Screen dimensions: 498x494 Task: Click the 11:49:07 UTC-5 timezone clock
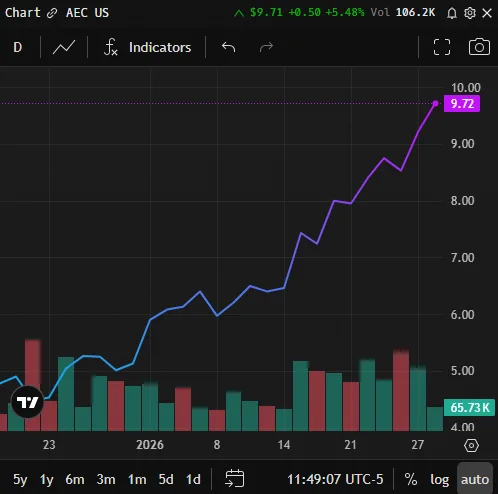tap(335, 479)
